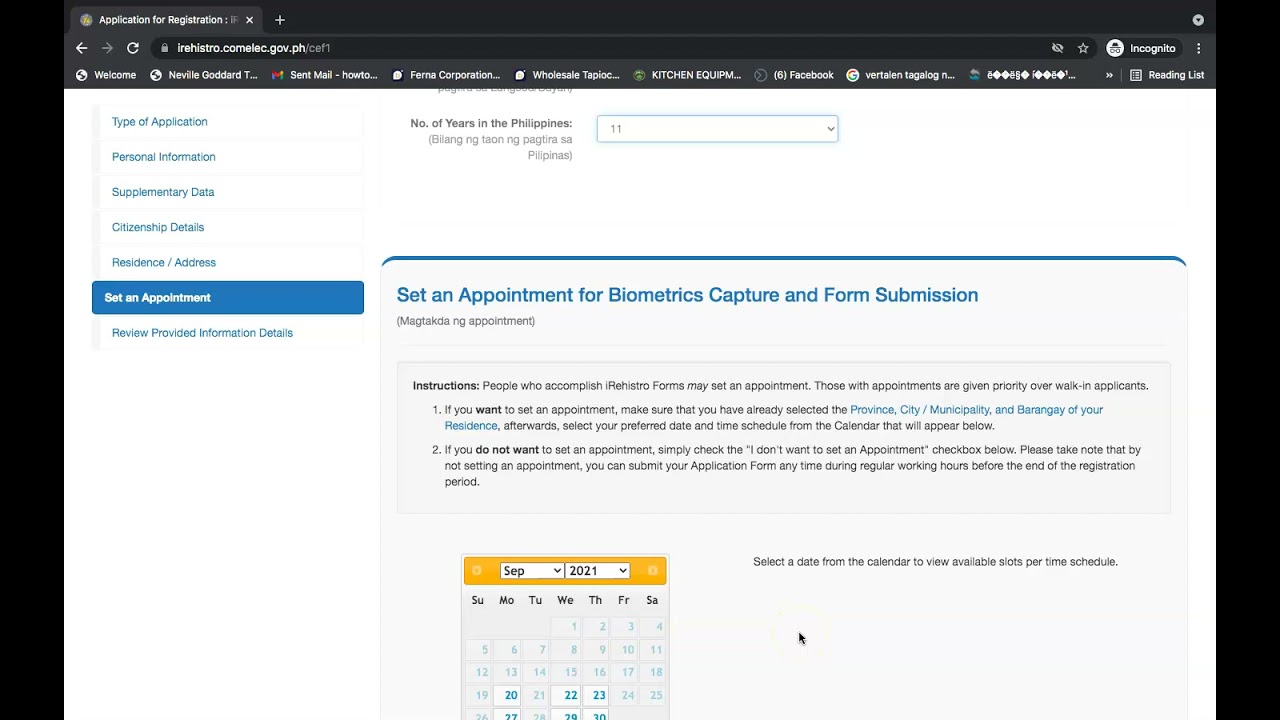The image size is (1280, 720).
Task: Open the calendar month dropdown (Sep)
Action: point(532,571)
